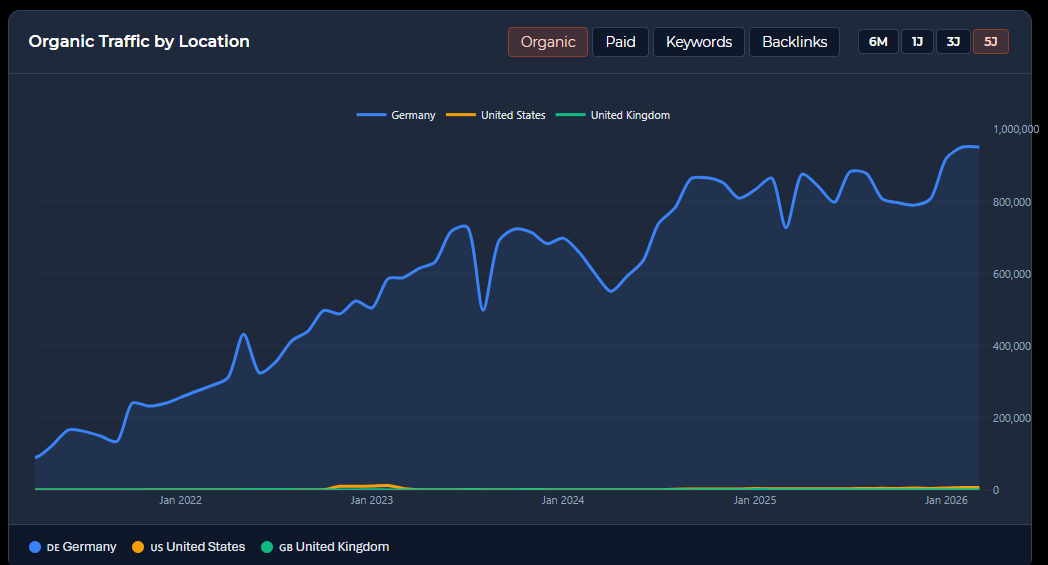Select the Keywords tab

tap(698, 42)
